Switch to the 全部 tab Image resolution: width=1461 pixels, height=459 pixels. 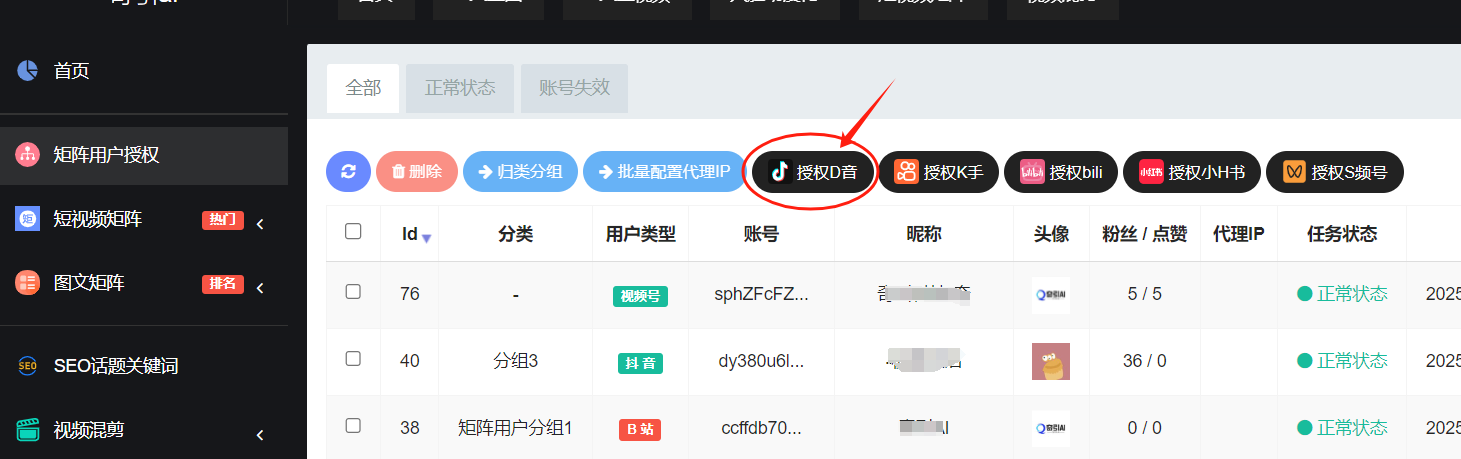click(363, 88)
